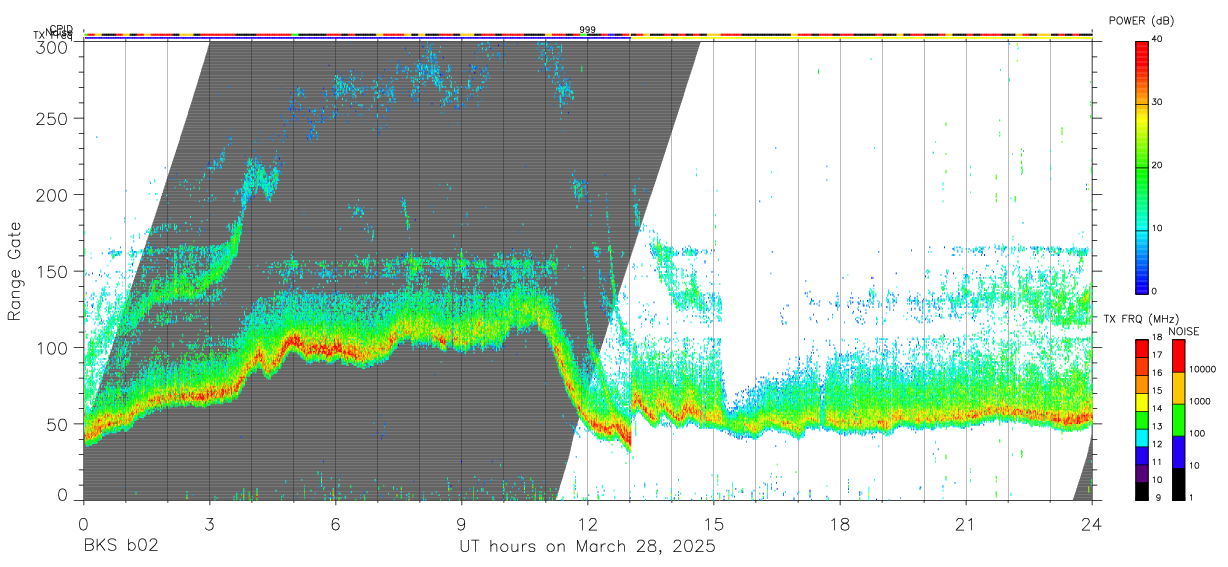Click the 1 label in the NOISE legend

pos(1191,497)
